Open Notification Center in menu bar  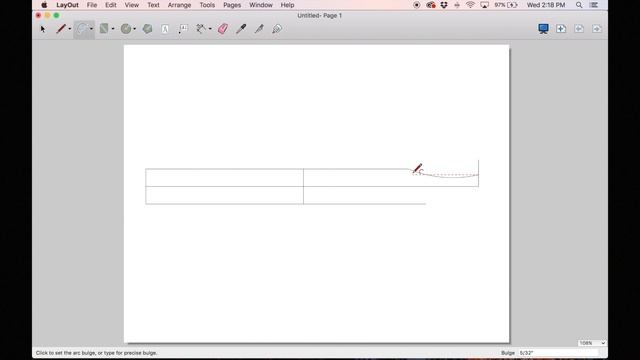coord(594,5)
